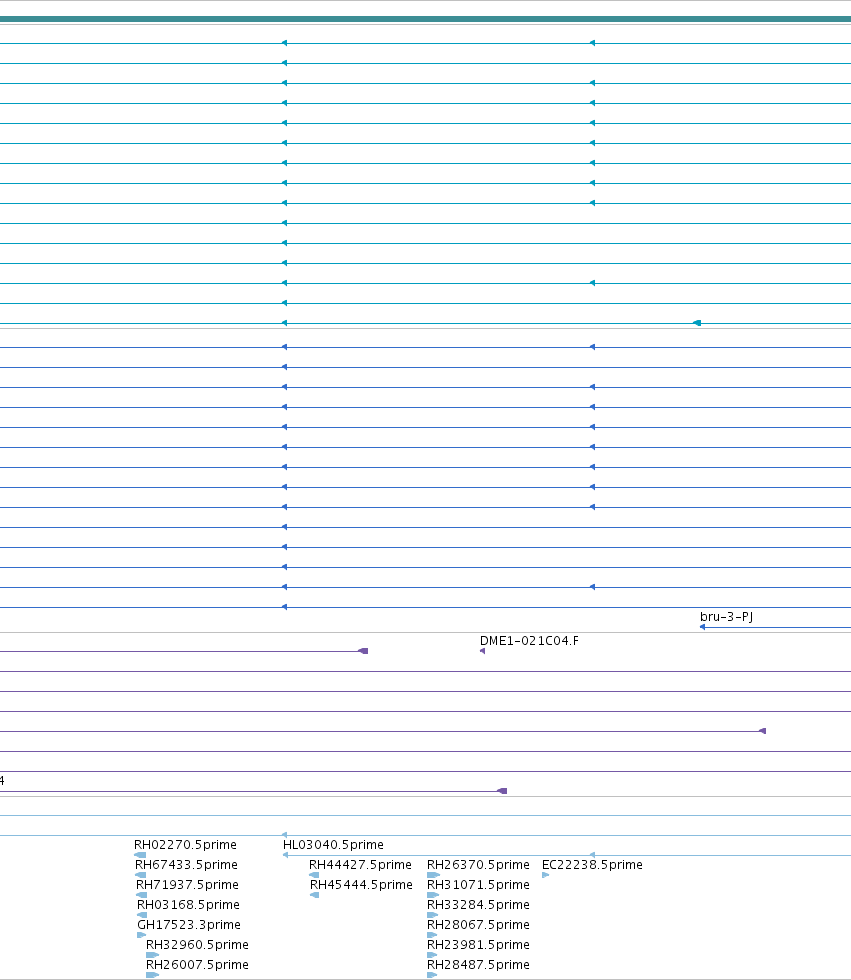This screenshot has width=851, height=980.
Task: Click the purple exon block on the row labeled 4
Action: tap(502, 791)
